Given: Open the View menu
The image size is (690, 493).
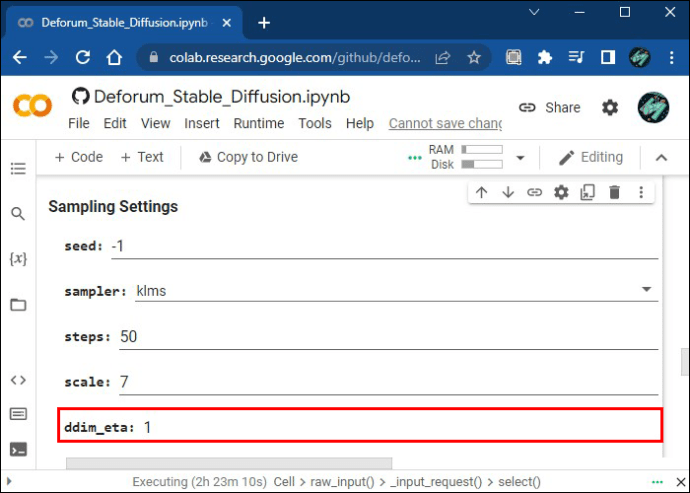Looking at the screenshot, I should click(155, 123).
